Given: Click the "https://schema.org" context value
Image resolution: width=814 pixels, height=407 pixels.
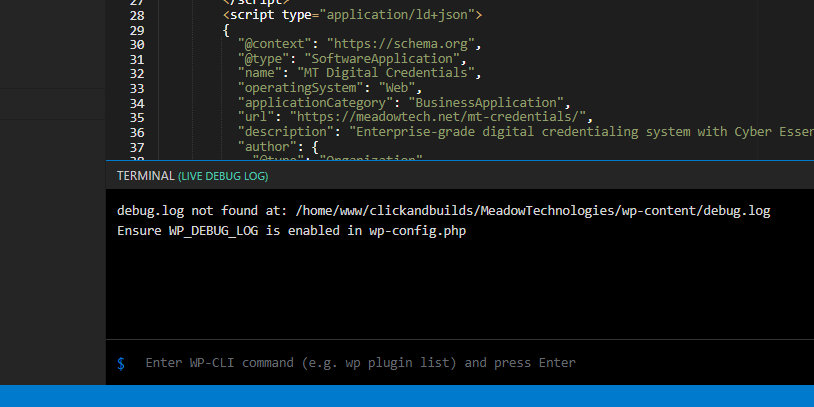Looking at the screenshot, I should (400, 44).
